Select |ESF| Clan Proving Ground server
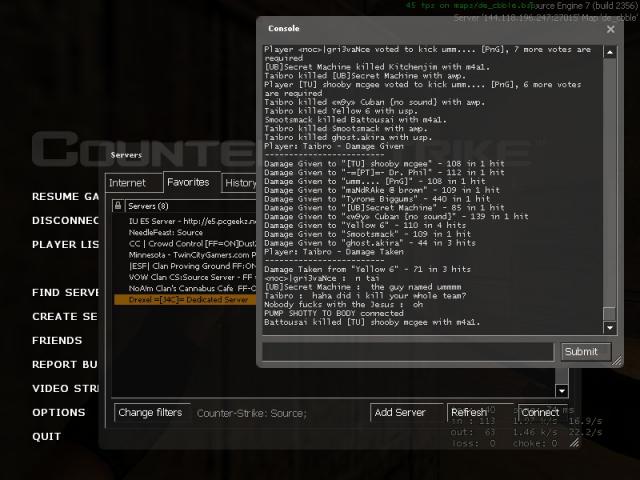The height and width of the screenshot is (480, 640). [x=185, y=266]
